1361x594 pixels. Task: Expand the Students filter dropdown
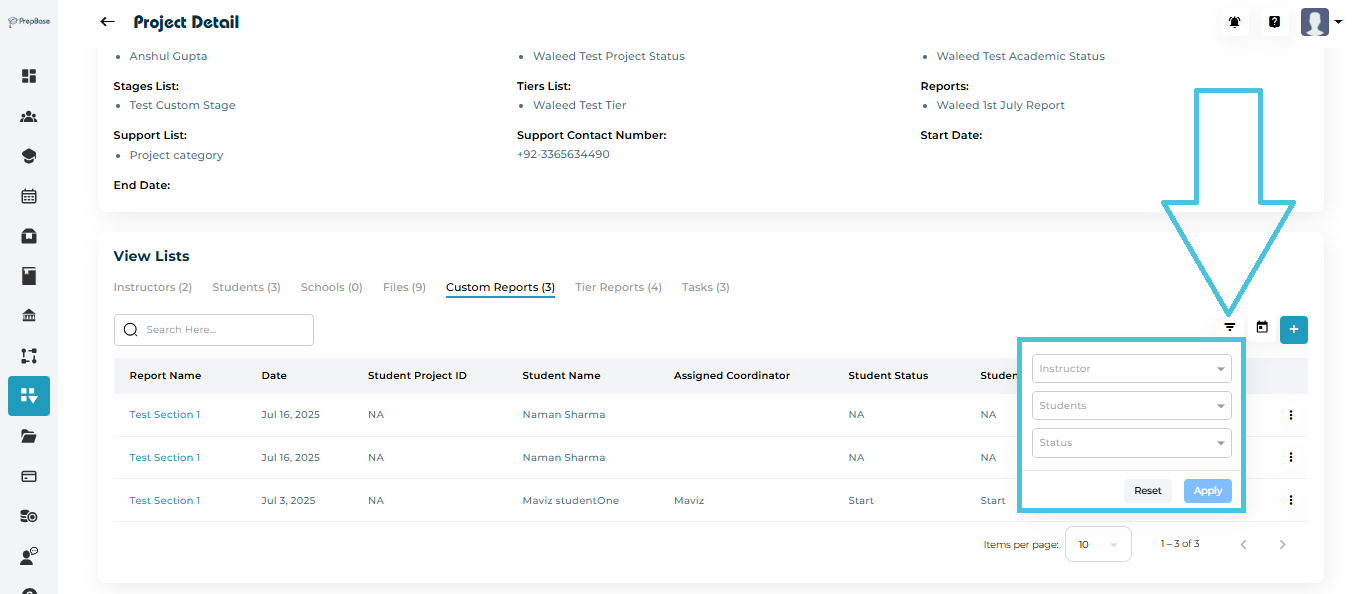click(x=1131, y=406)
